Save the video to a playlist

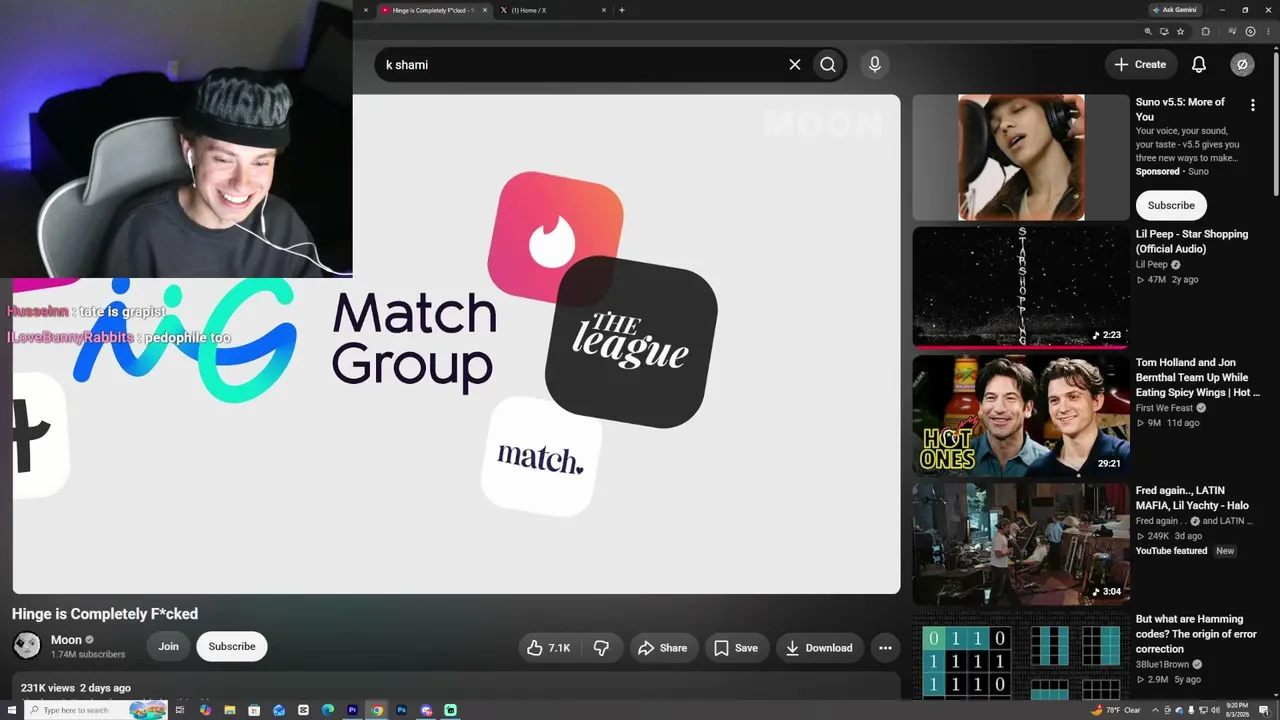pos(735,648)
